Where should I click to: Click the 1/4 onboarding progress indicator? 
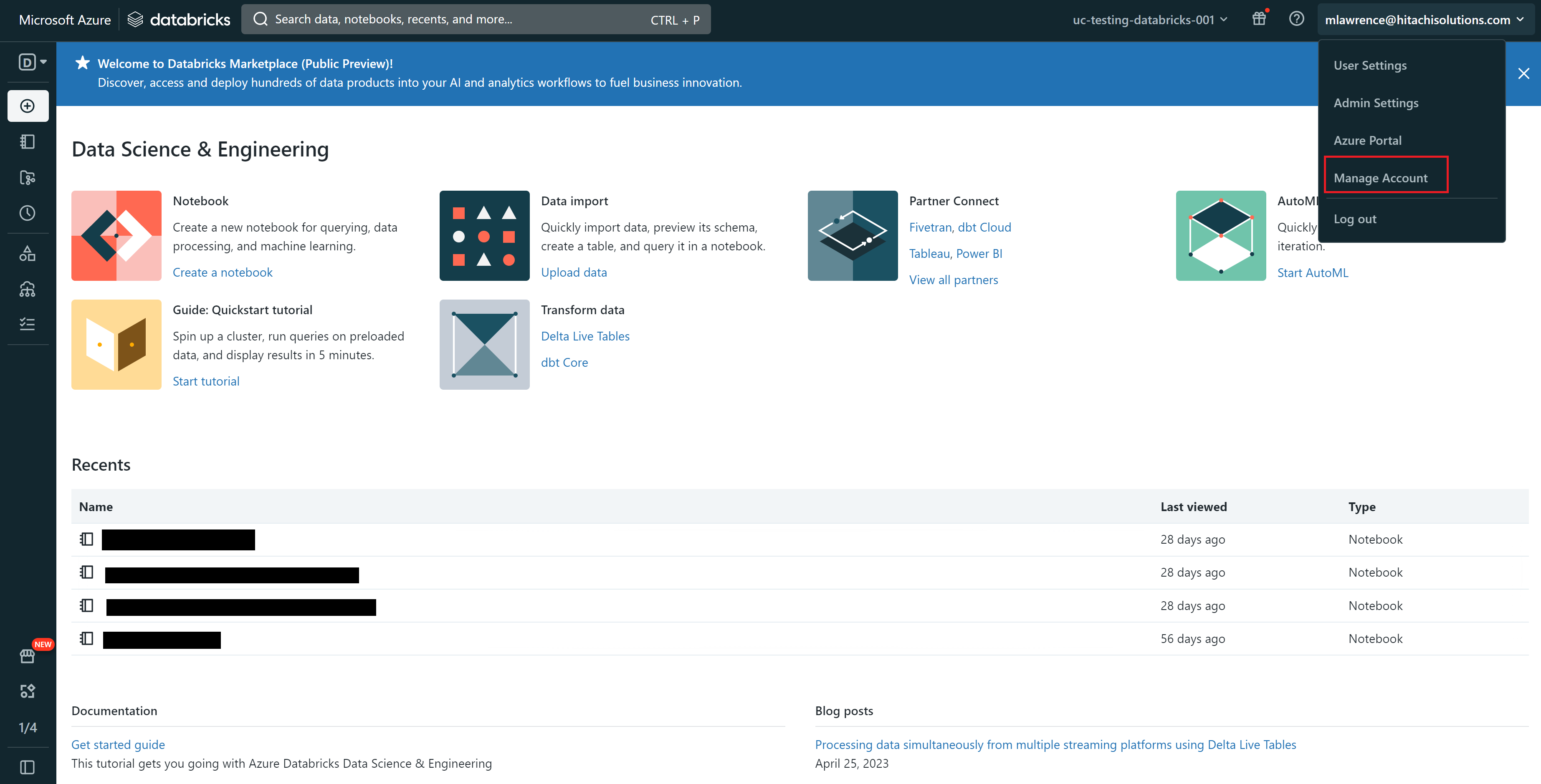pyautogui.click(x=28, y=728)
